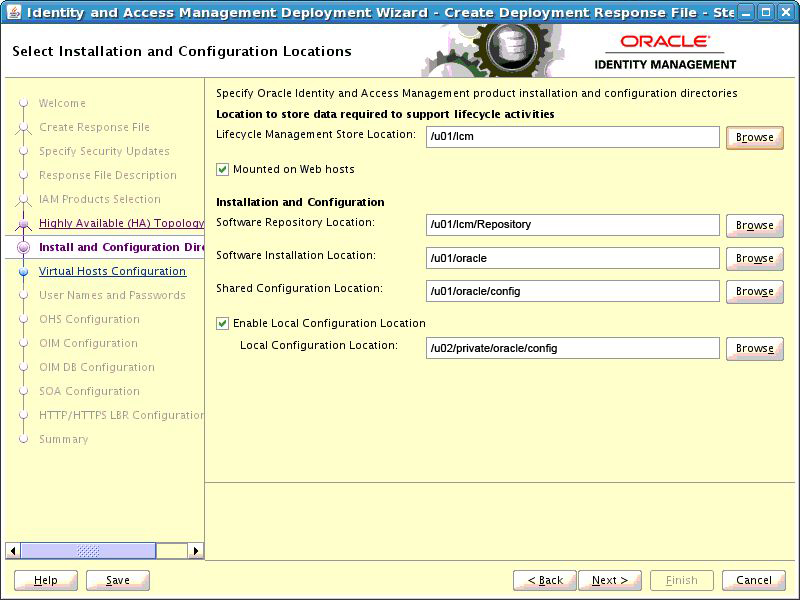This screenshot has width=800, height=600.
Task: Go back with the Back button
Action: tap(545, 580)
